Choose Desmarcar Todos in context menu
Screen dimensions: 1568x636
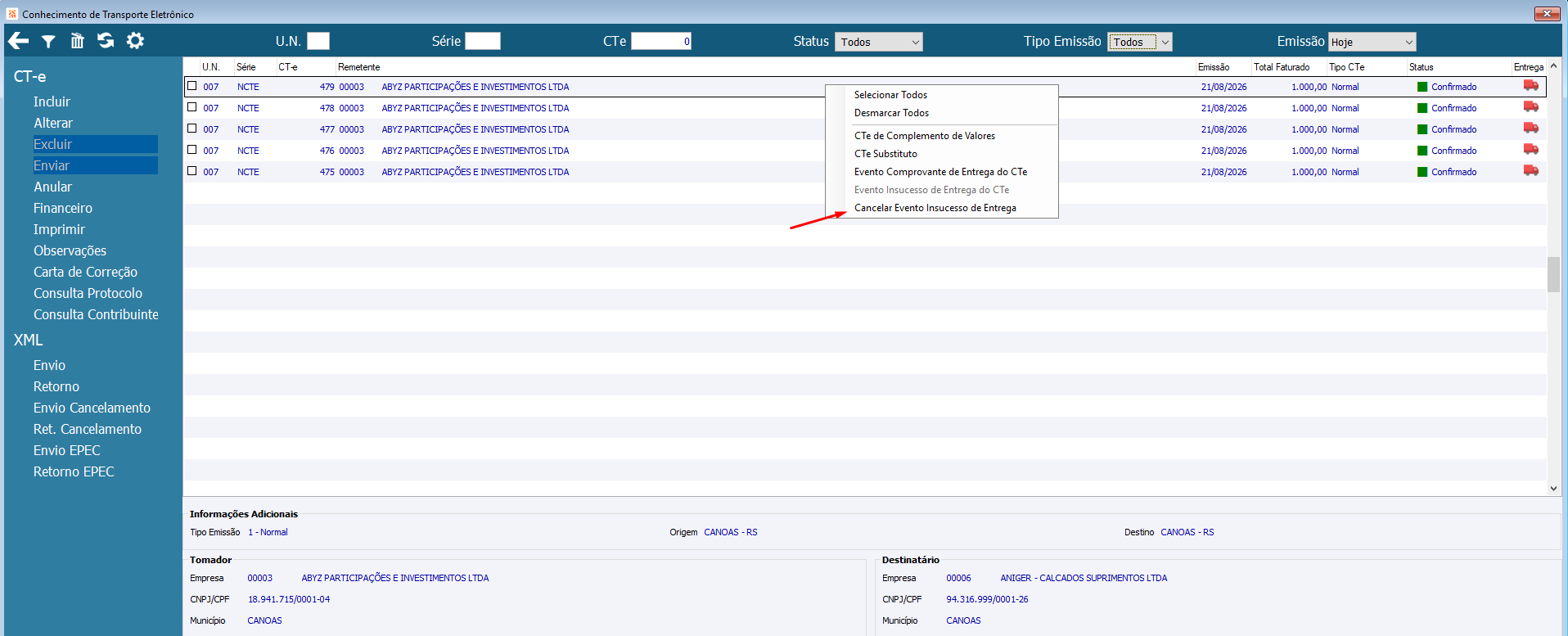coord(891,113)
